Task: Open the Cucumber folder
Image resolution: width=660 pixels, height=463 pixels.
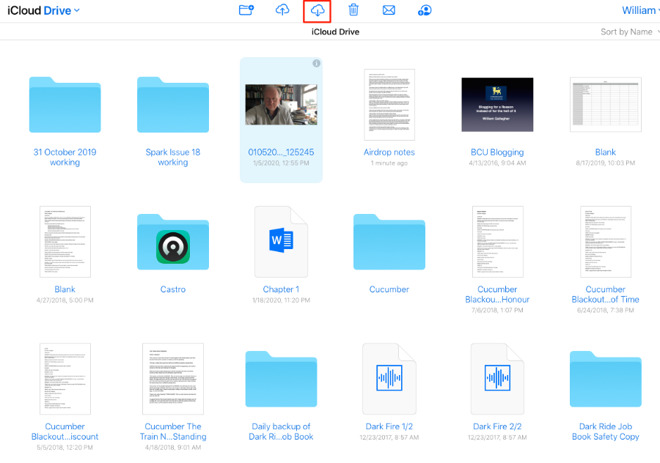Action: [x=389, y=242]
